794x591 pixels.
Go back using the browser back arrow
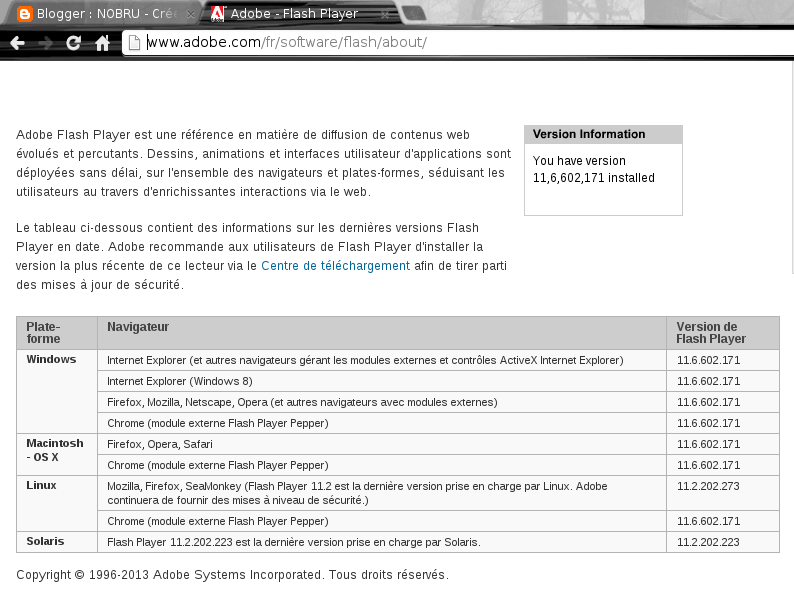click(17, 43)
